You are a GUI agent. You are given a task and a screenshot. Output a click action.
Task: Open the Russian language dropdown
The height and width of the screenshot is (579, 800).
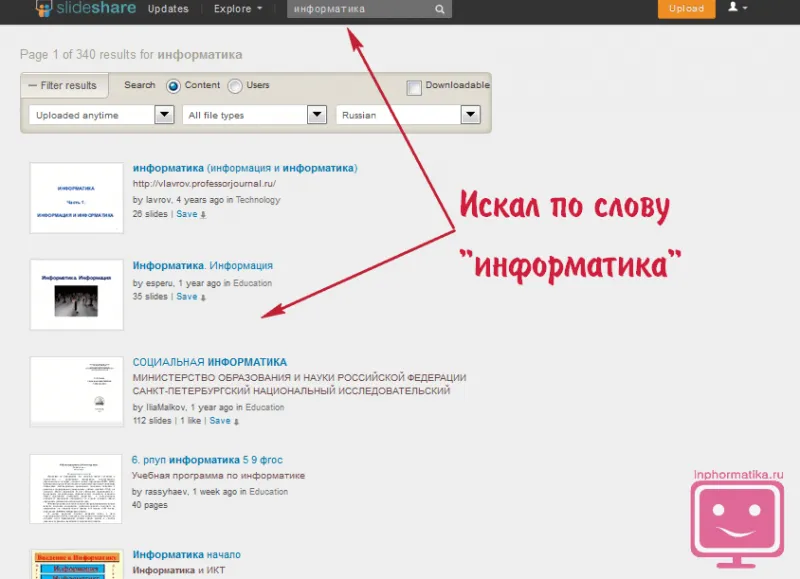click(408, 115)
